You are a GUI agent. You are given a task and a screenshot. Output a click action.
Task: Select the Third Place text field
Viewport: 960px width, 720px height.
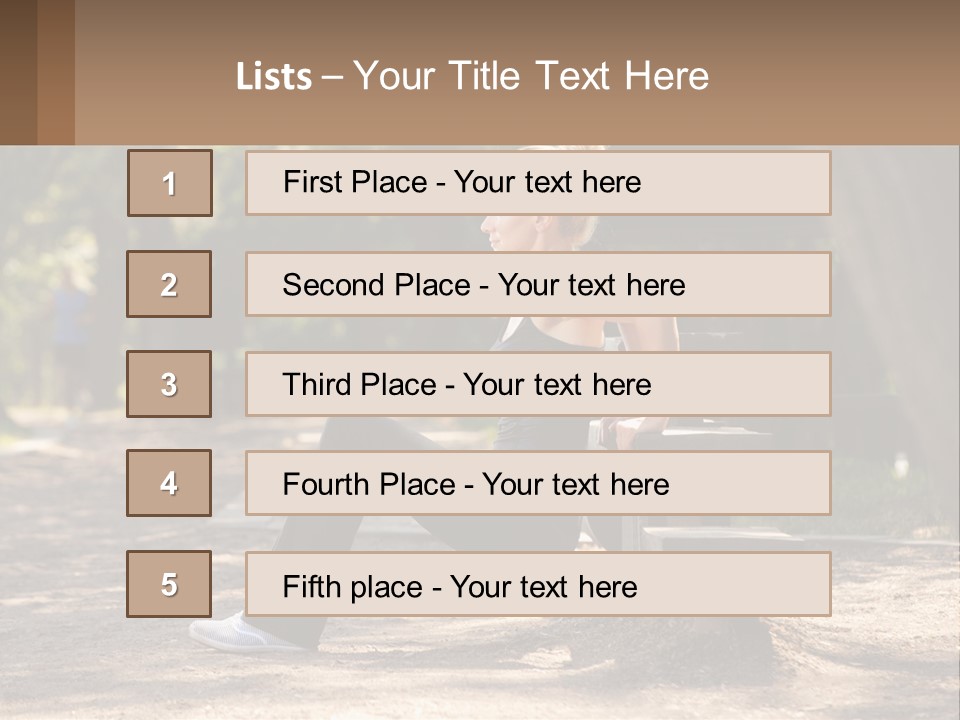(x=538, y=384)
